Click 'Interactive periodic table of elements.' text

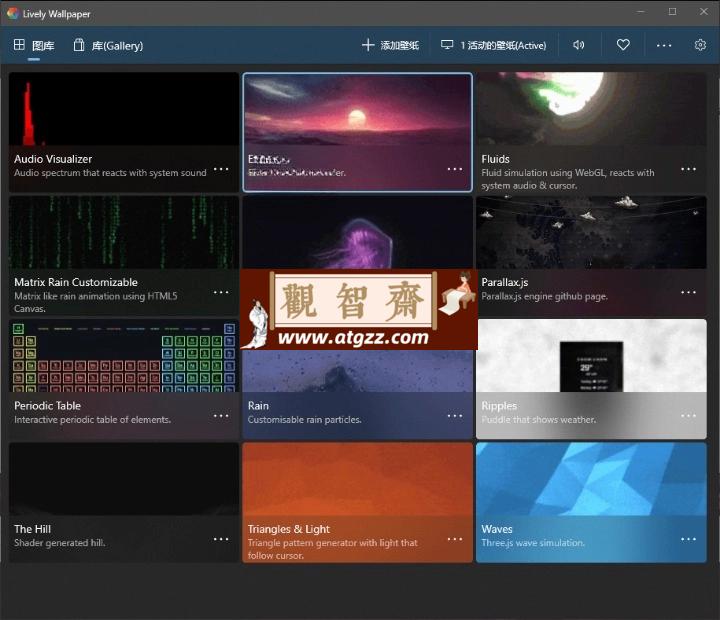[92, 419]
